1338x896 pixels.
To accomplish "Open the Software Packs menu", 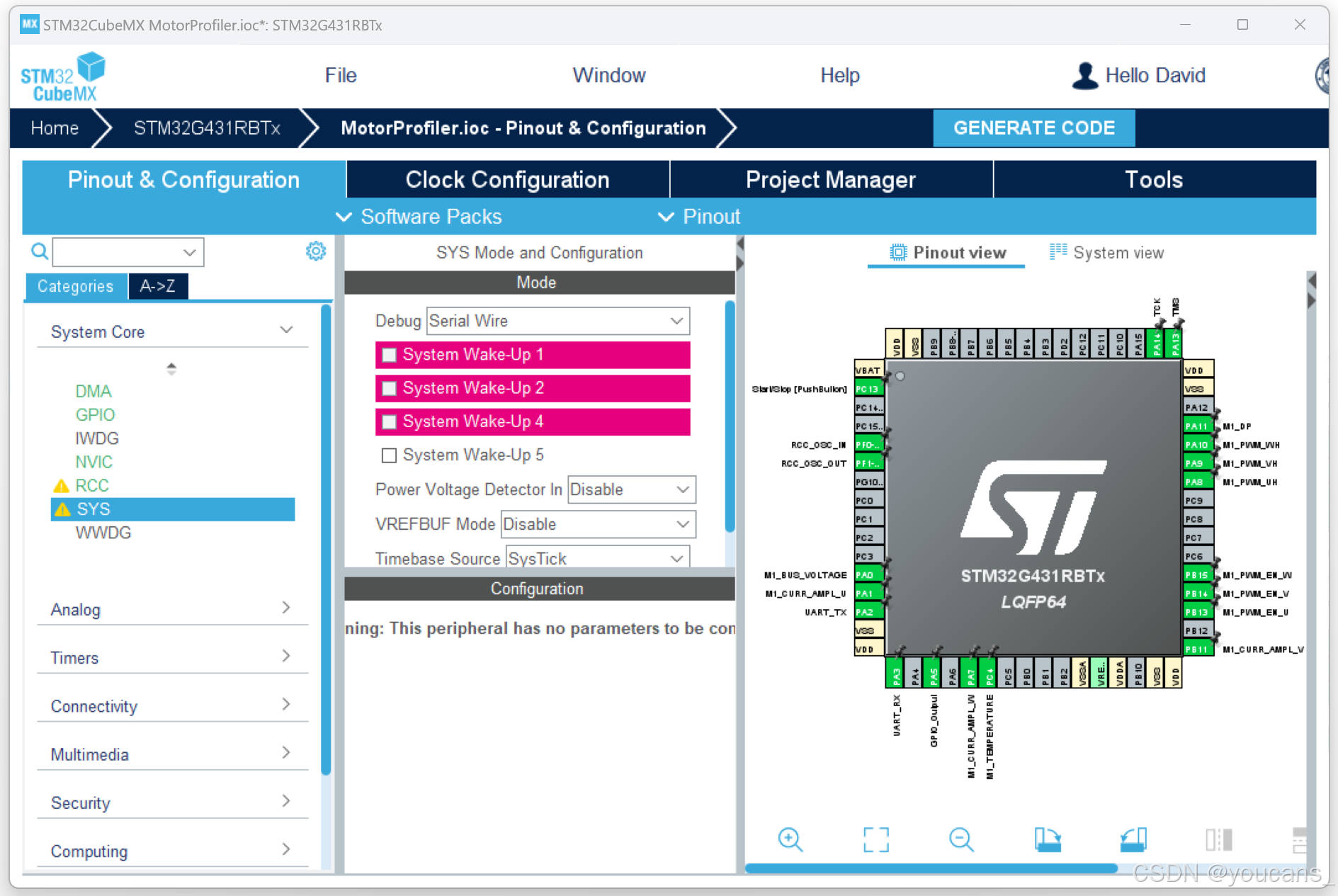I will 419,216.
